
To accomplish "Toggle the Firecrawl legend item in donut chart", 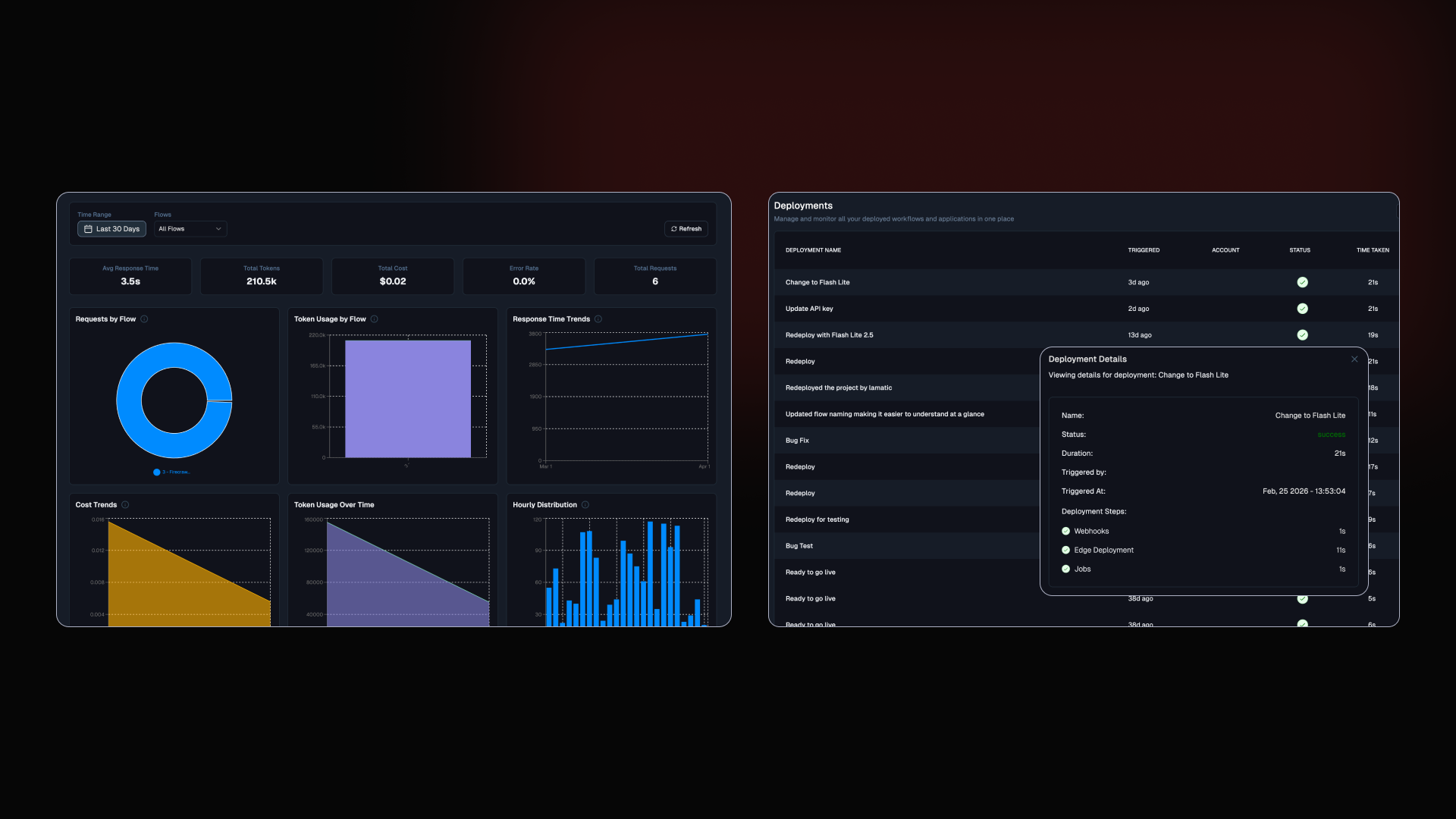I will coord(172,472).
